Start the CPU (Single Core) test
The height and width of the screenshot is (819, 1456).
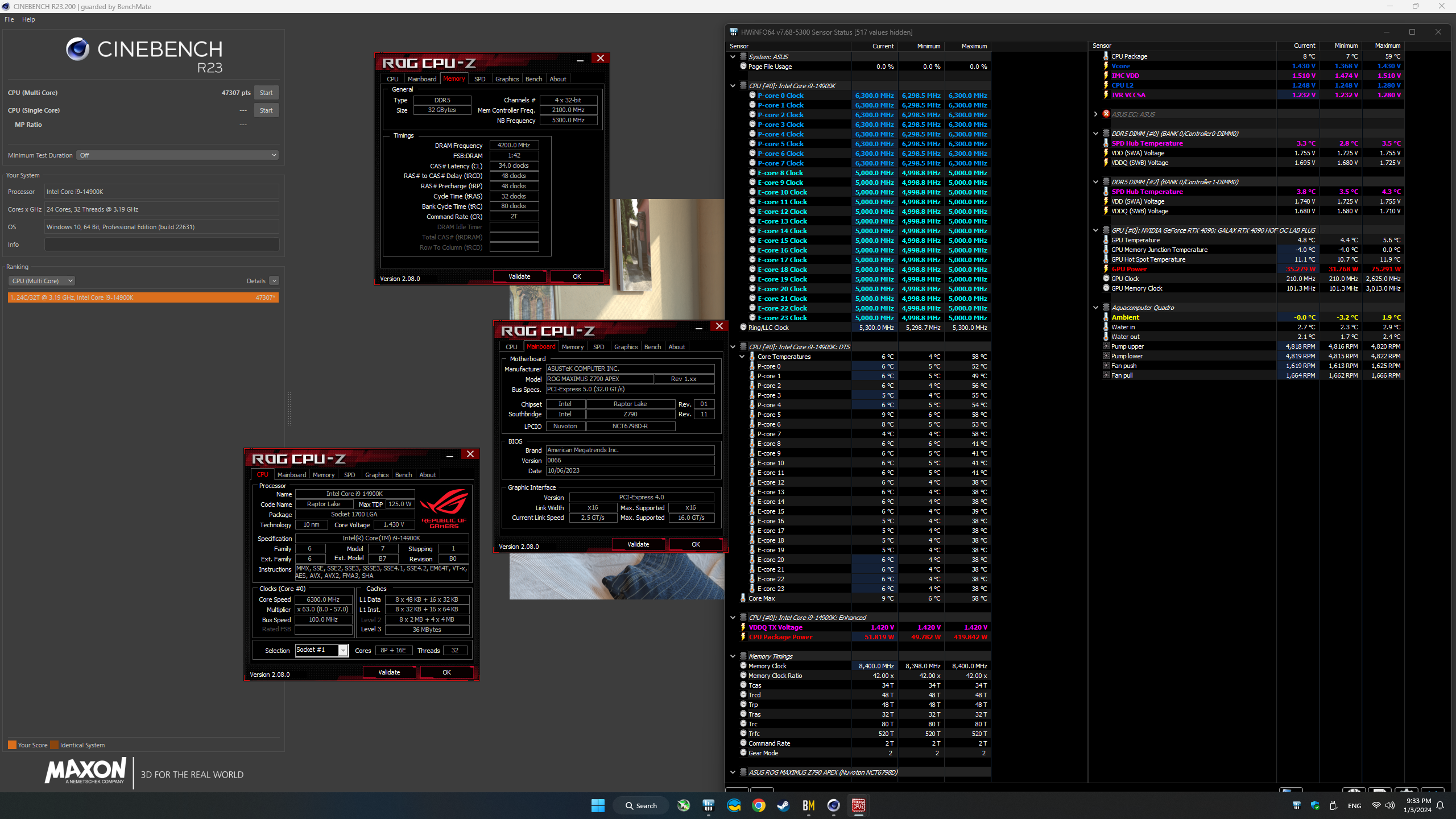(x=266, y=110)
